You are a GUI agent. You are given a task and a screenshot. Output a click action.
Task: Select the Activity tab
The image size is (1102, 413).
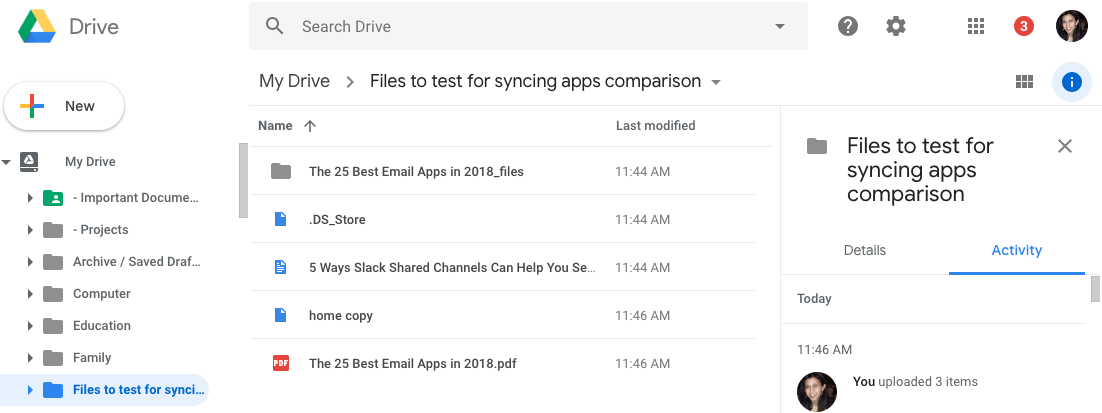1017,250
